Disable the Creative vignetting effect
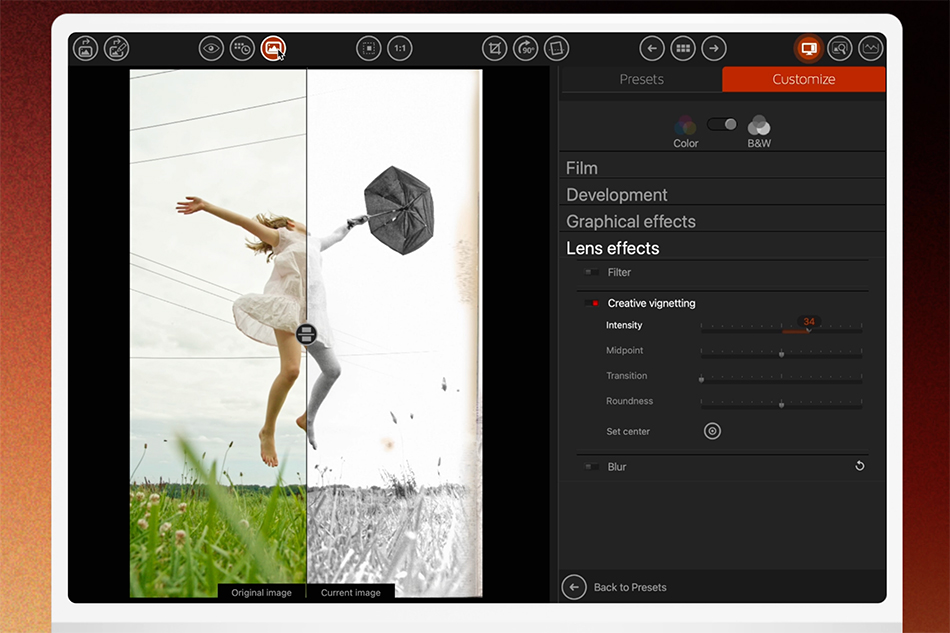 tap(593, 303)
